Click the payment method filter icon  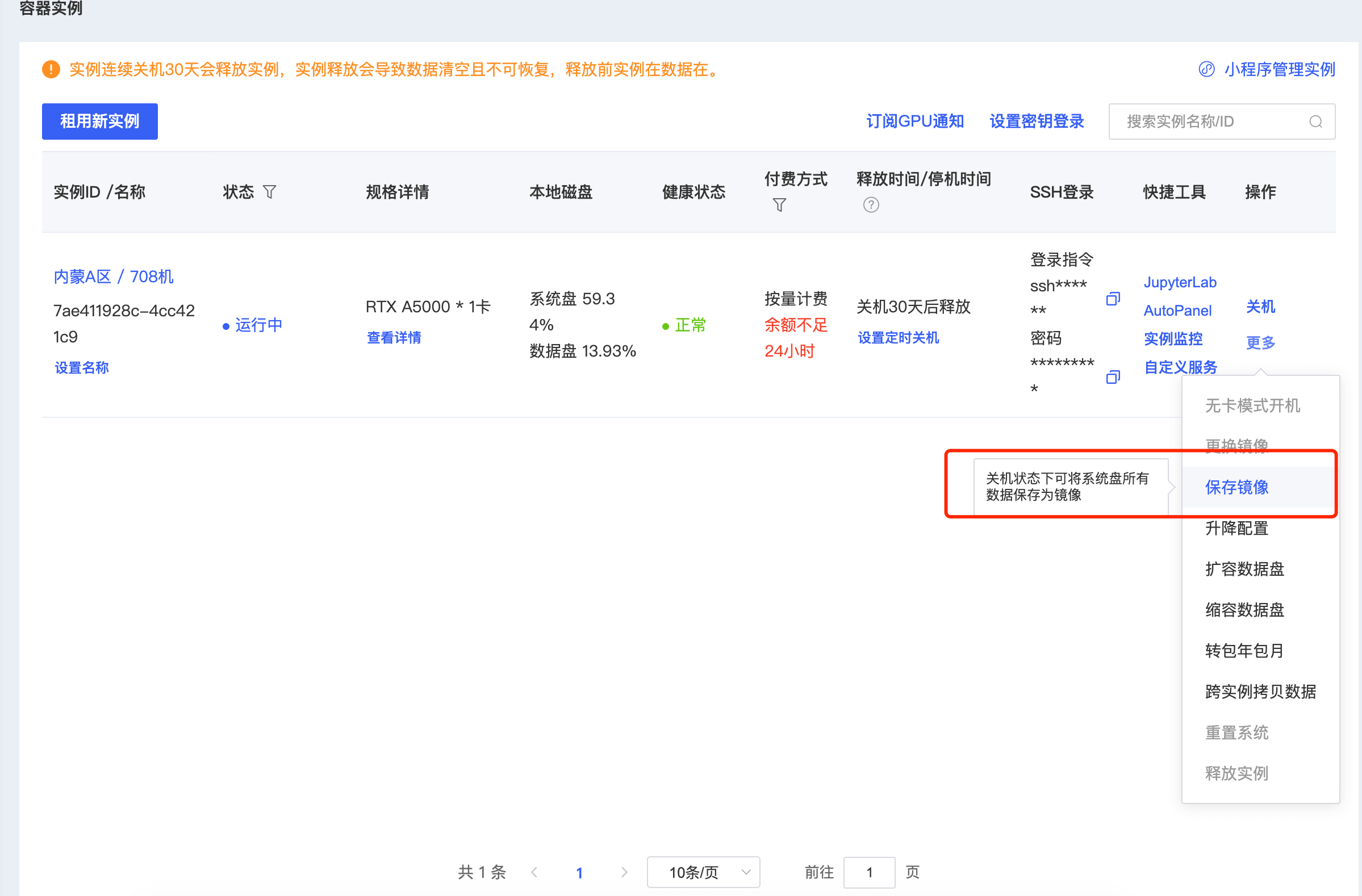point(779,205)
